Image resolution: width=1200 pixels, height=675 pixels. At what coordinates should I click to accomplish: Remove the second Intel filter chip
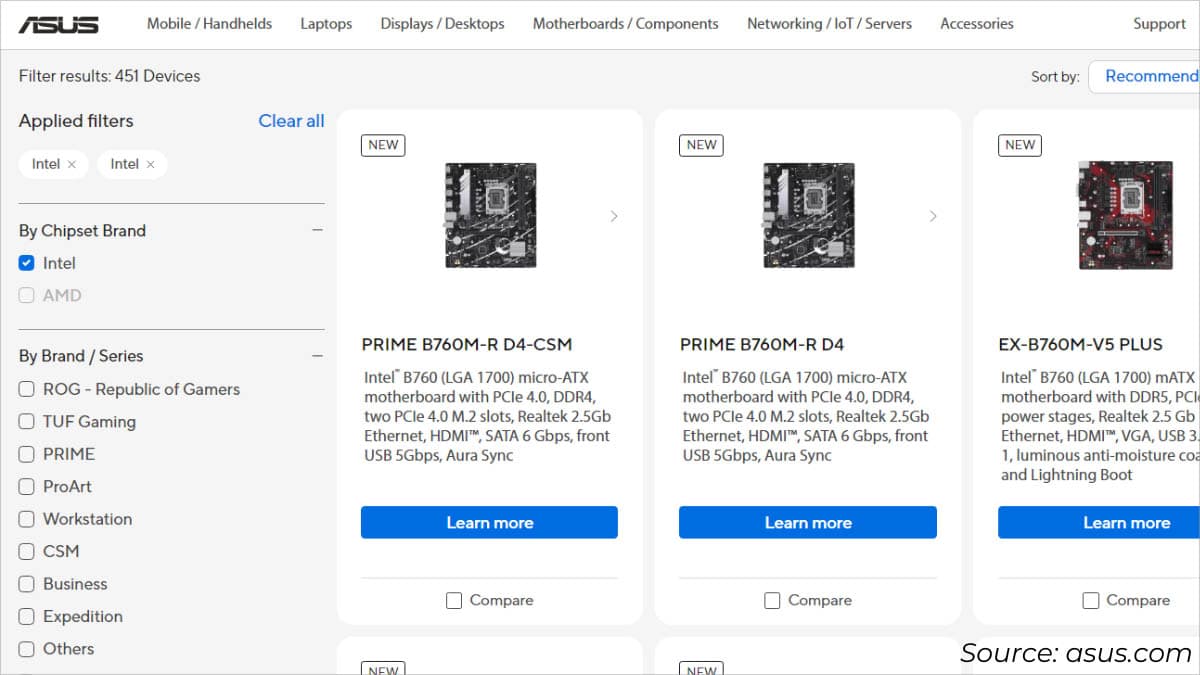[x=150, y=164]
